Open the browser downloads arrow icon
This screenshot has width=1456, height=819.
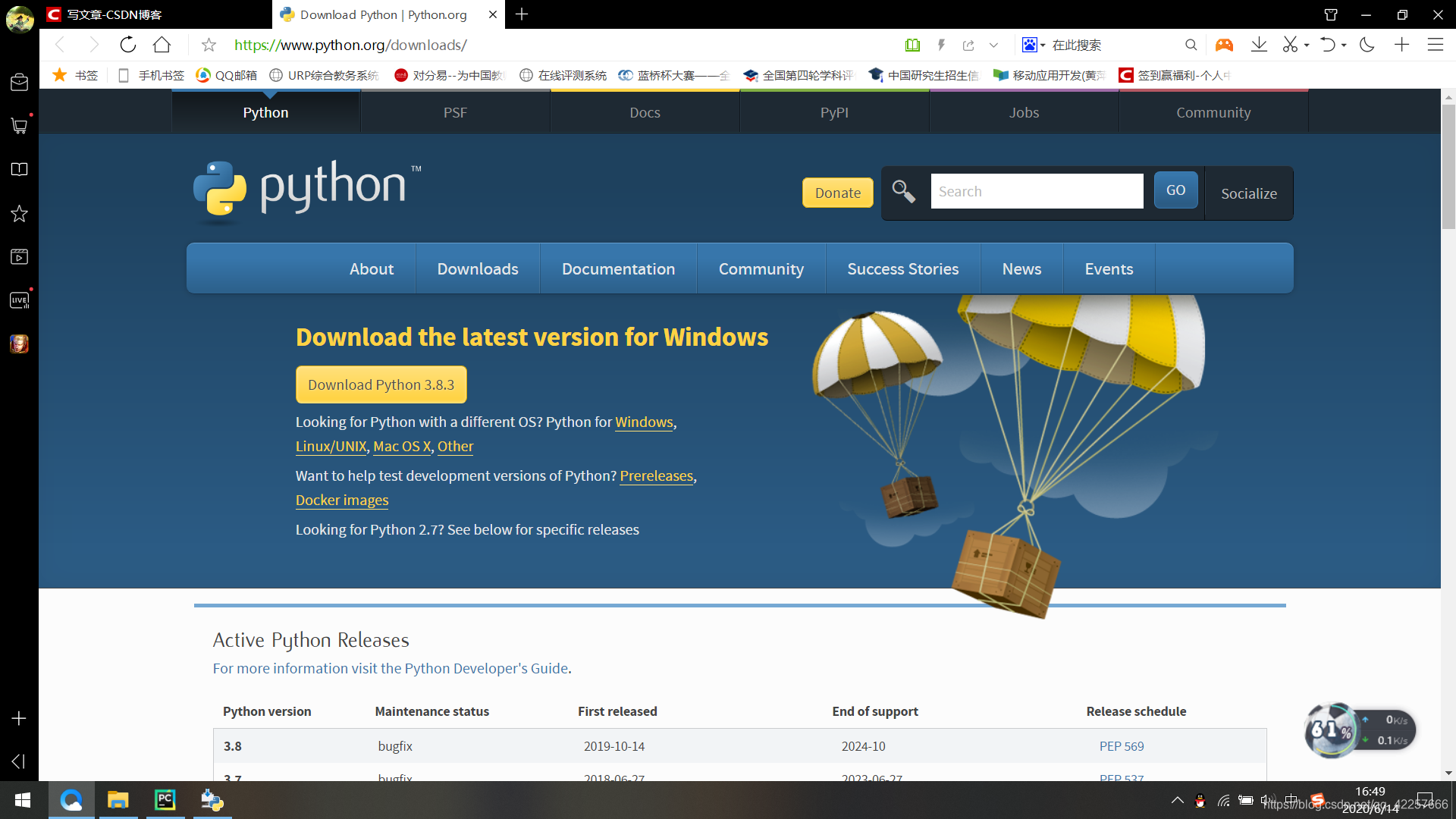(1259, 45)
